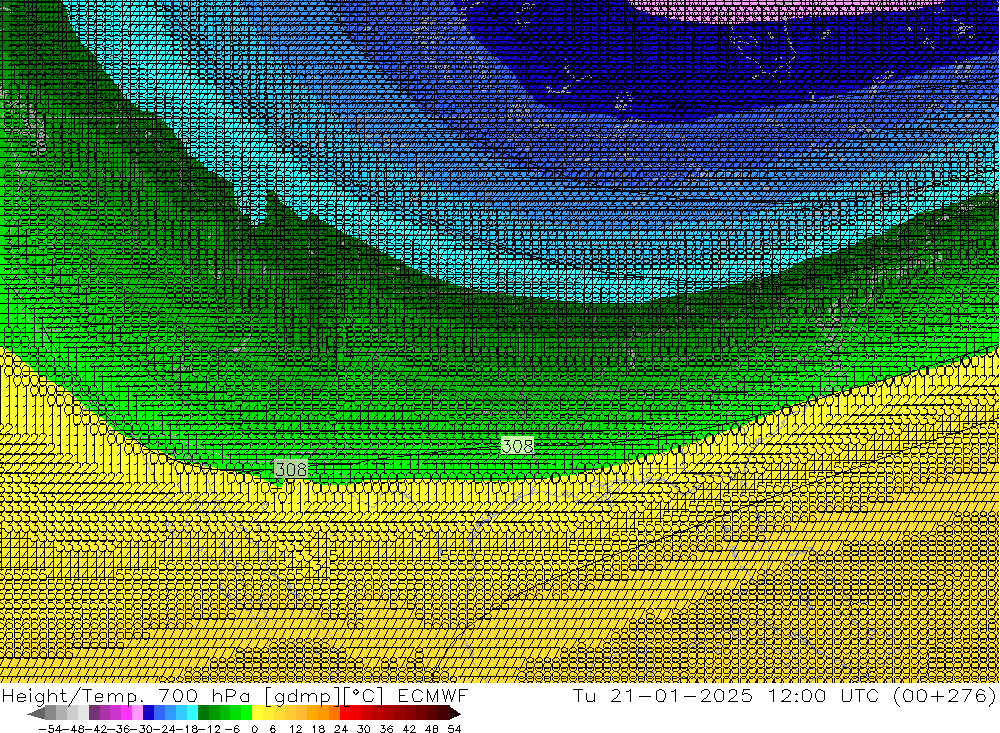
Task: Click the 36 legend value
Action: pyautogui.click(x=386, y=729)
